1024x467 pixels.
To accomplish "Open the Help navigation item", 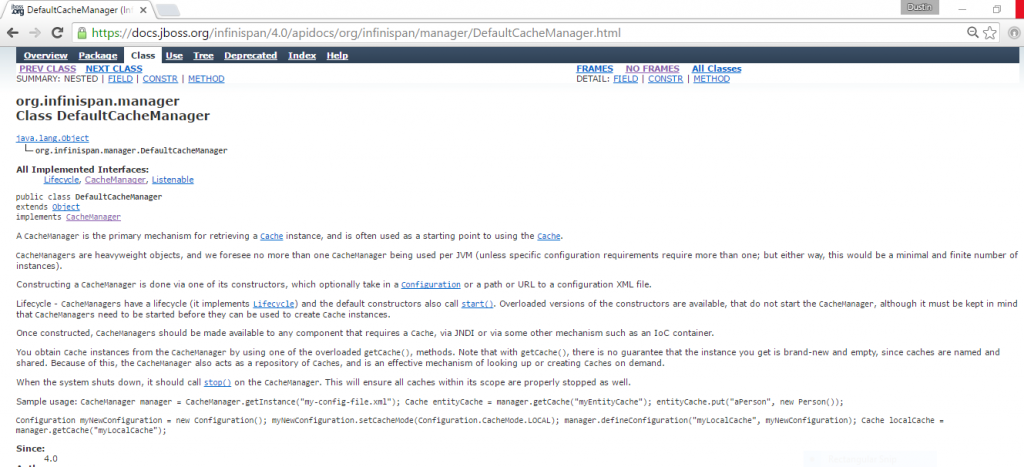I will [x=337, y=56].
